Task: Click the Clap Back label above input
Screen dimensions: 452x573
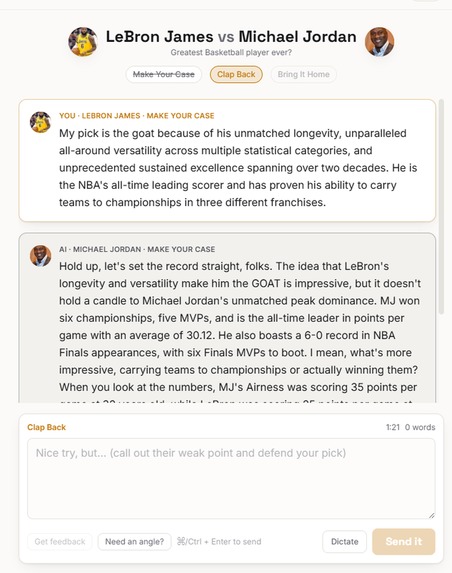Action: tap(46, 427)
